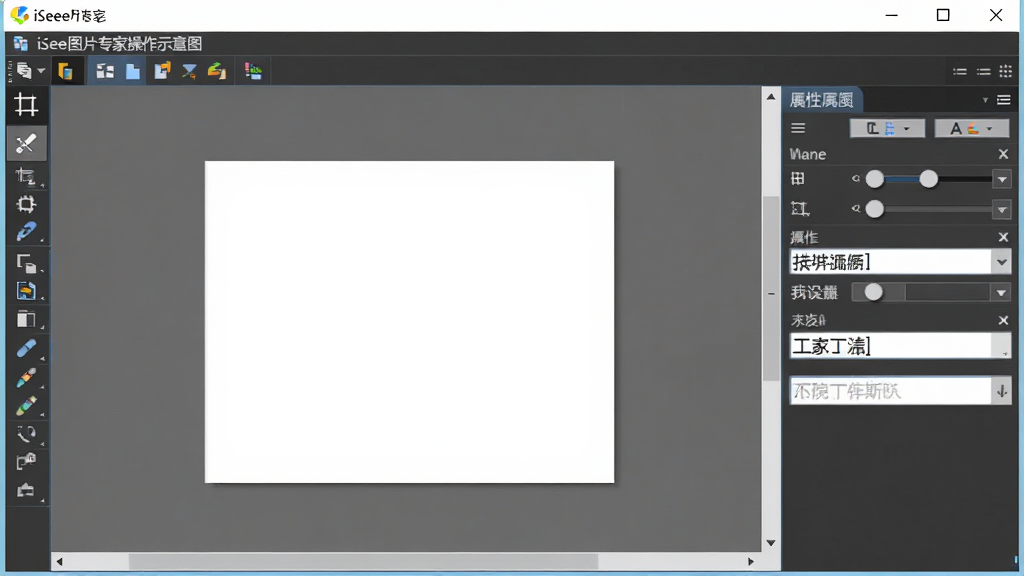This screenshot has width=1024, height=576.
Task: Expand the dropdown beside the top grid slider
Action: (x=1001, y=179)
